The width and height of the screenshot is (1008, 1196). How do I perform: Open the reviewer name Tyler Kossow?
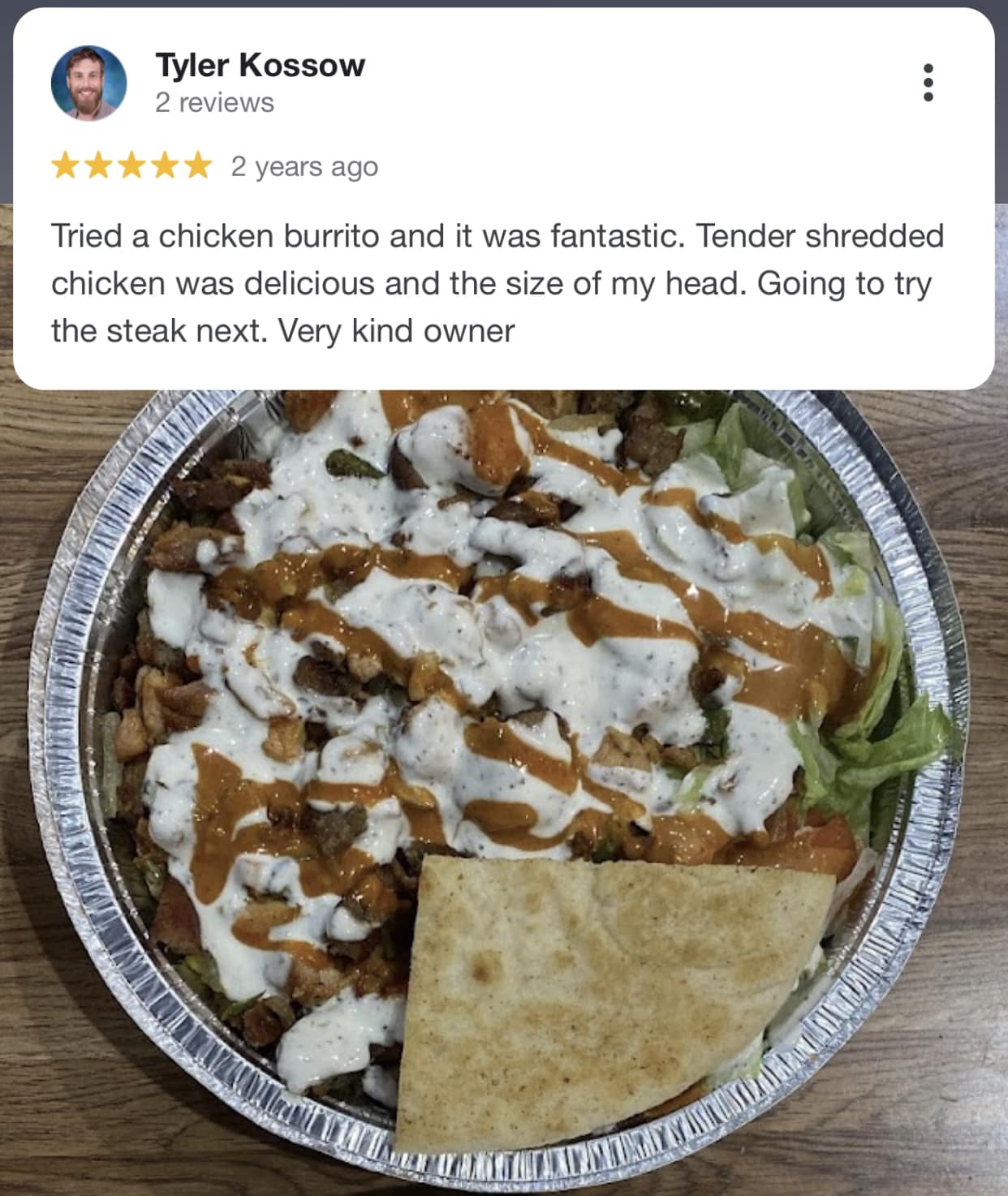pyautogui.click(x=260, y=65)
